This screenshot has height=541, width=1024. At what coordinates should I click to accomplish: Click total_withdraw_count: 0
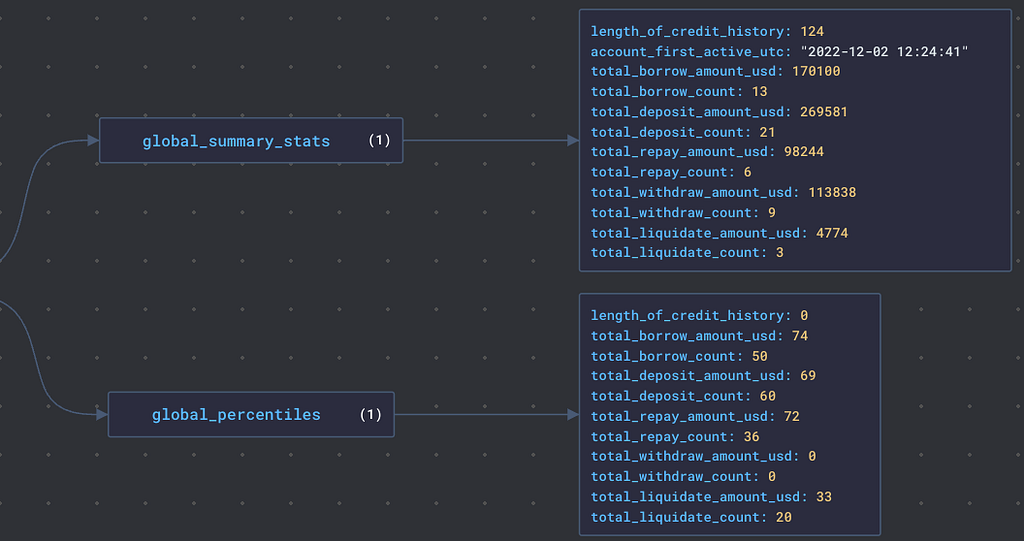(x=683, y=476)
